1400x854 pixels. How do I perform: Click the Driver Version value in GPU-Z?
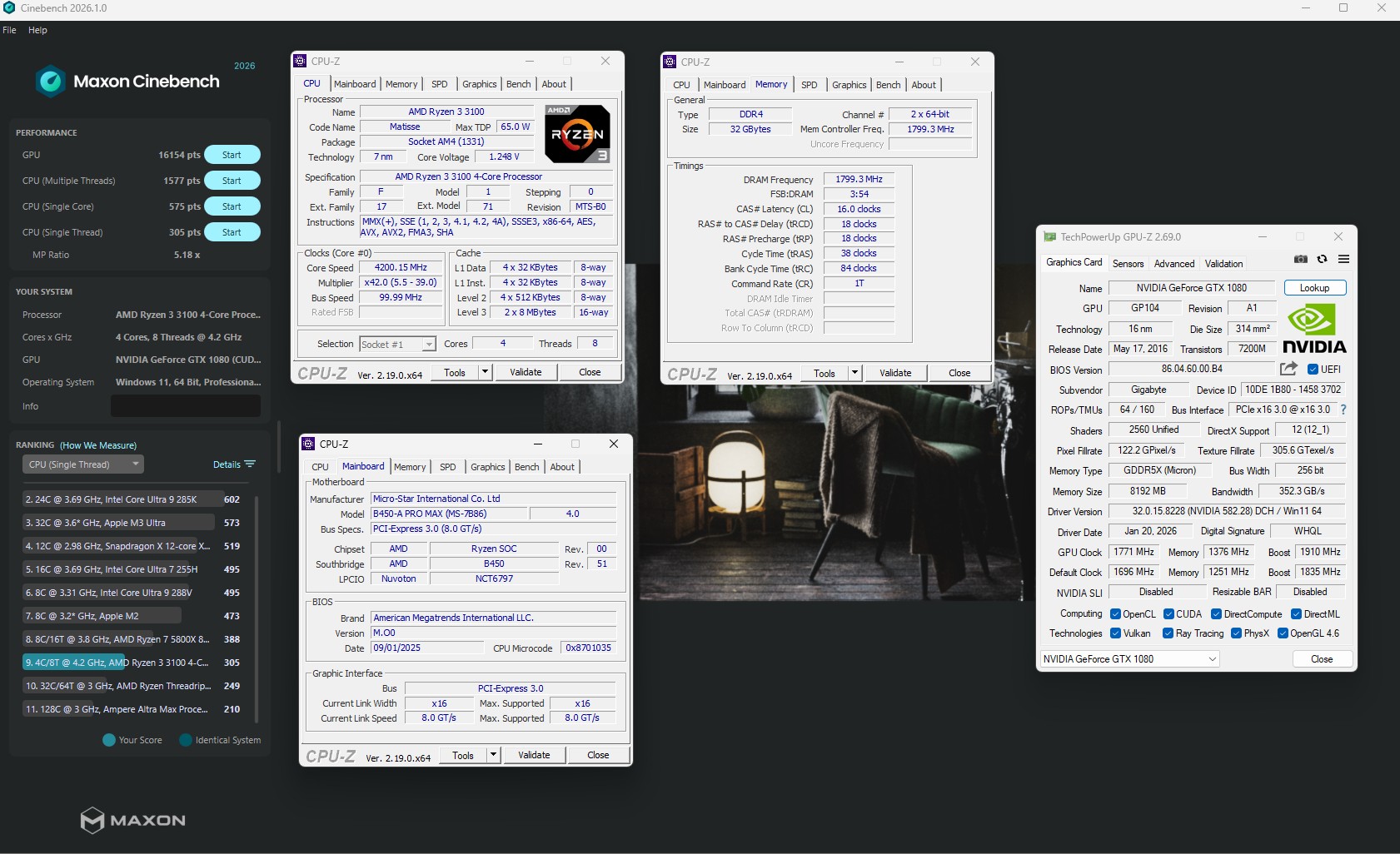click(1227, 511)
